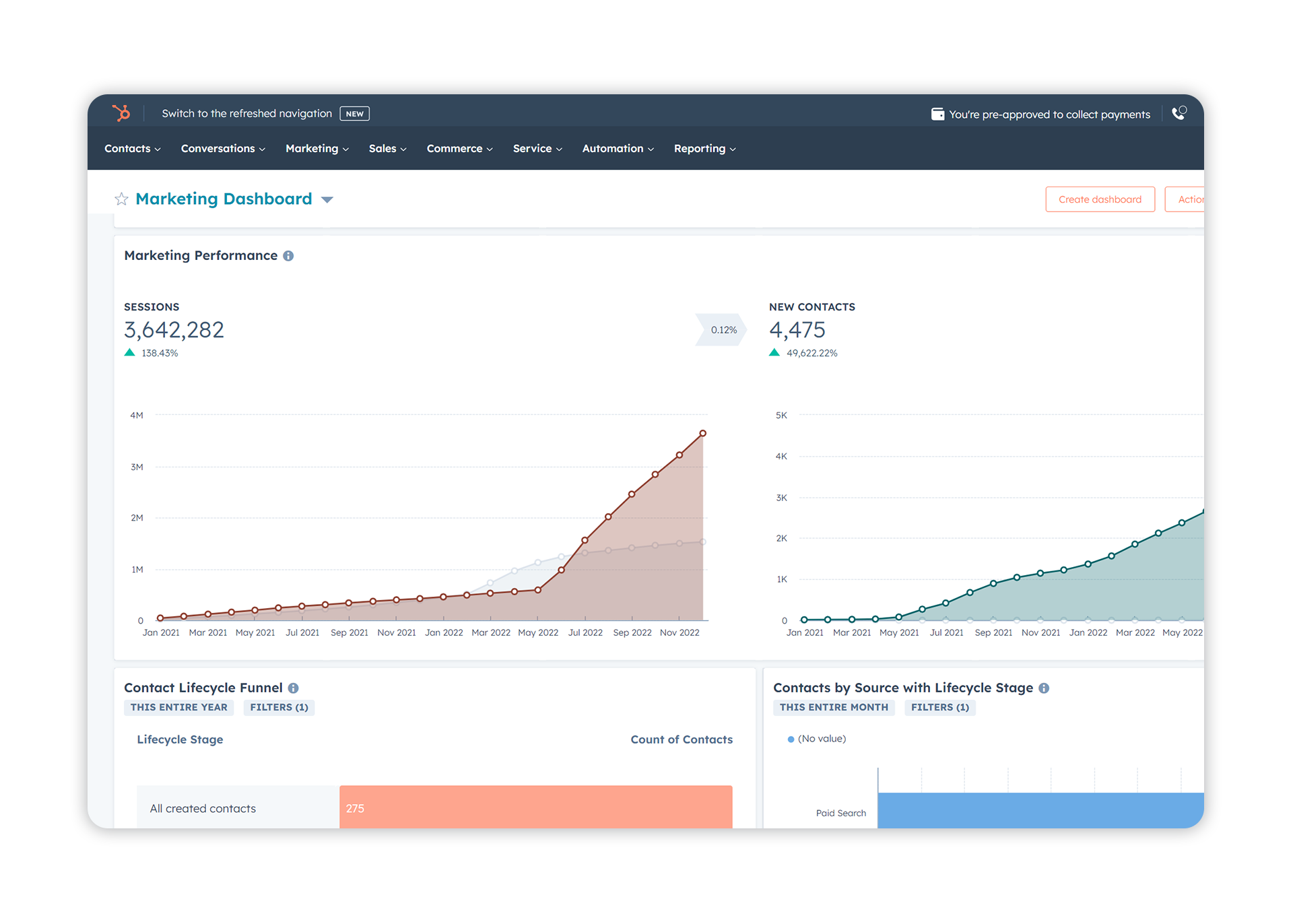Open the Automation menu
The image size is (1293, 924).
[x=618, y=149]
